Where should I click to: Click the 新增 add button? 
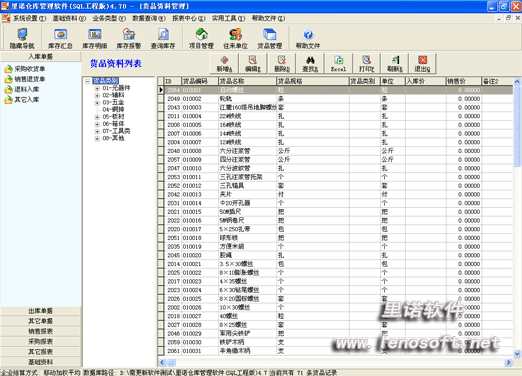[x=224, y=63]
